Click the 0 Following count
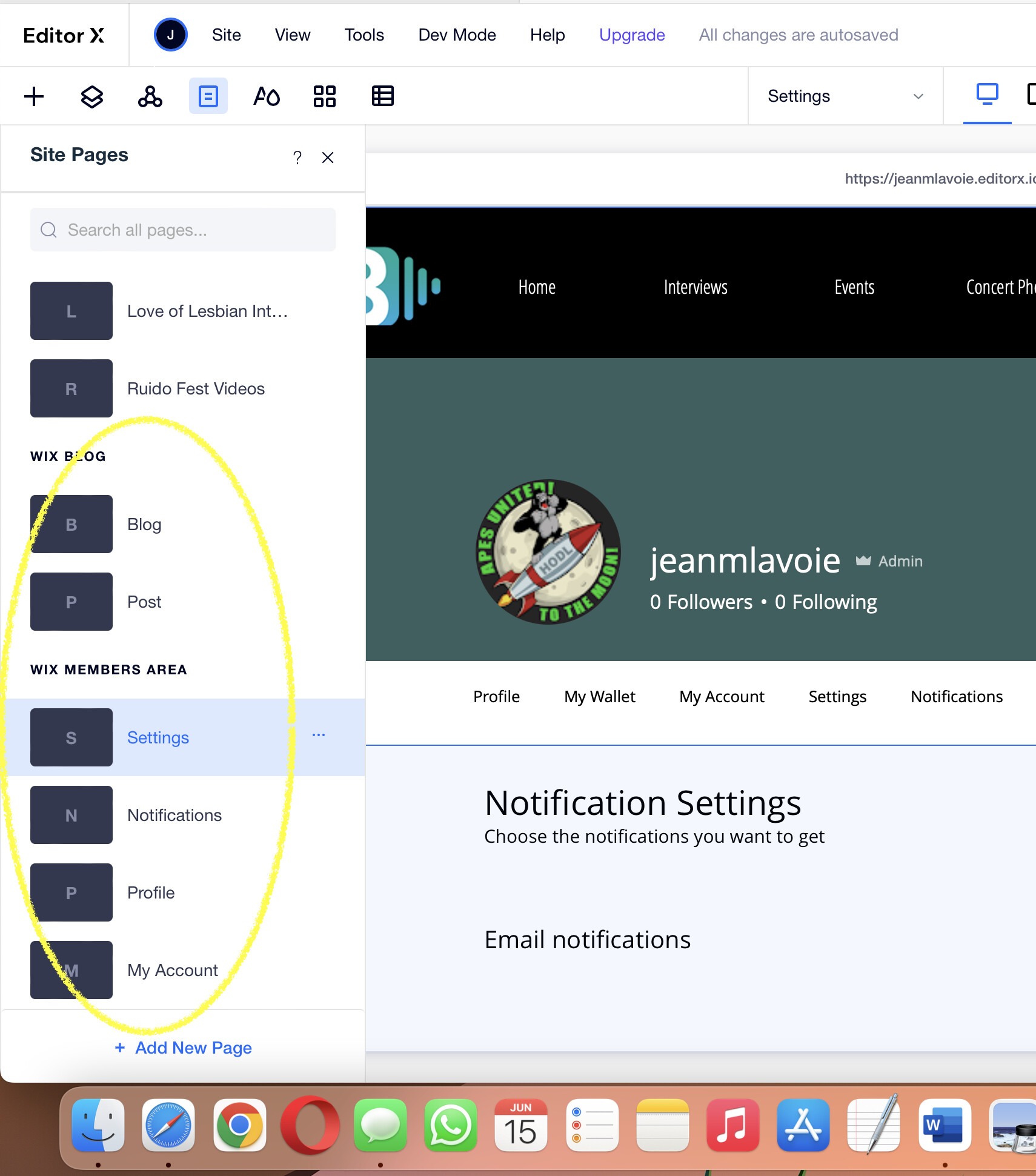This screenshot has width=1036, height=1176. coord(826,602)
